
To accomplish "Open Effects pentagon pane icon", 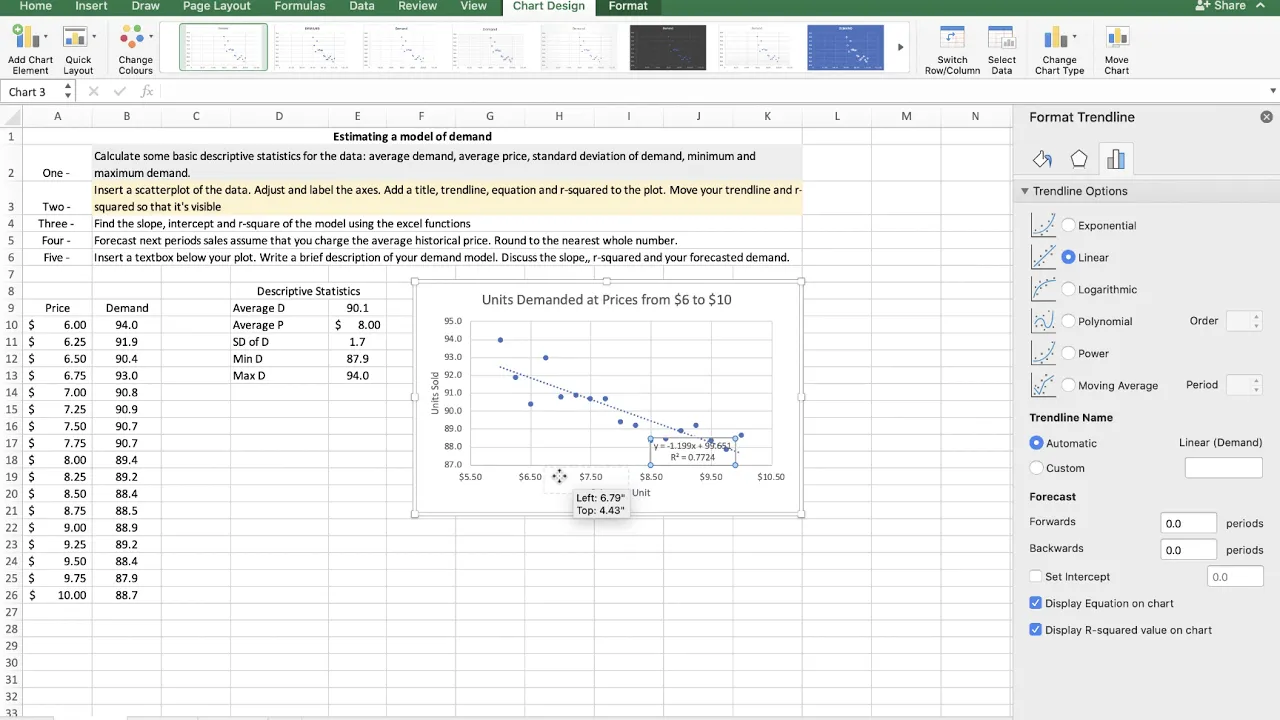I will (1079, 159).
